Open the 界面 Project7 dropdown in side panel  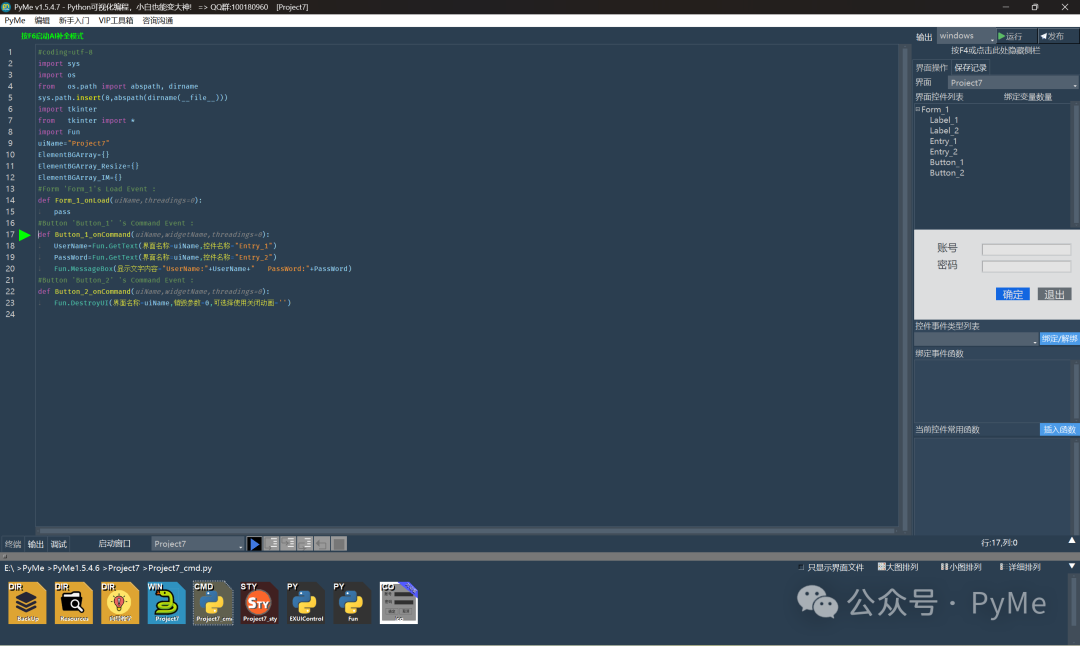(x=1012, y=83)
